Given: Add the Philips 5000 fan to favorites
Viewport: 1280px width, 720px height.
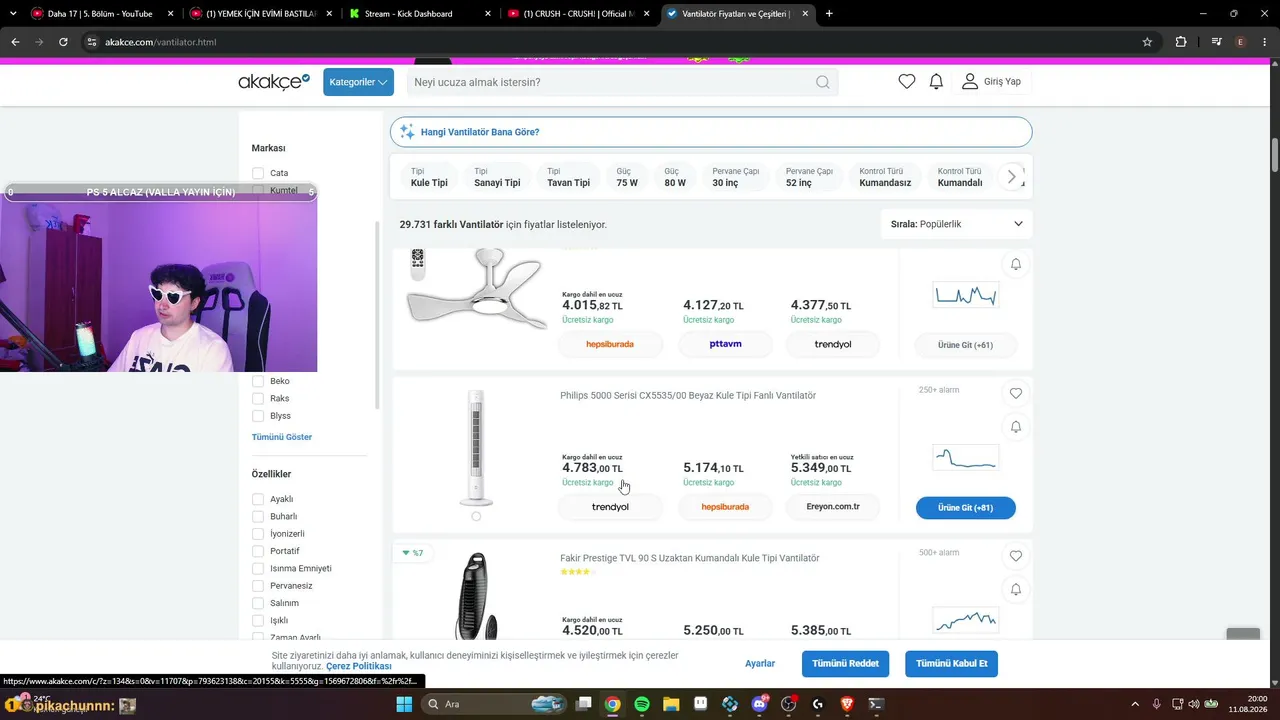Looking at the screenshot, I should [1016, 394].
